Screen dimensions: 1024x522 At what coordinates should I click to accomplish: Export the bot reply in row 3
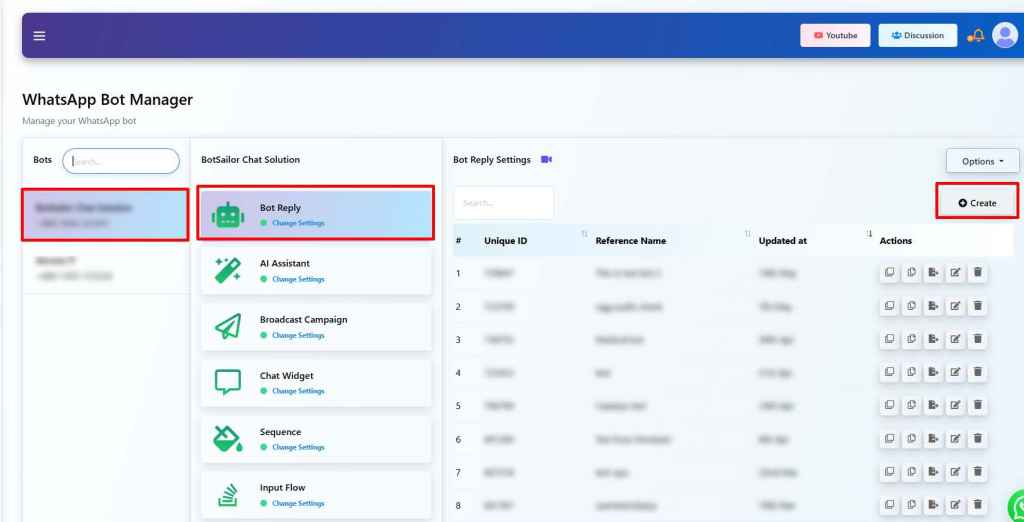click(932, 340)
